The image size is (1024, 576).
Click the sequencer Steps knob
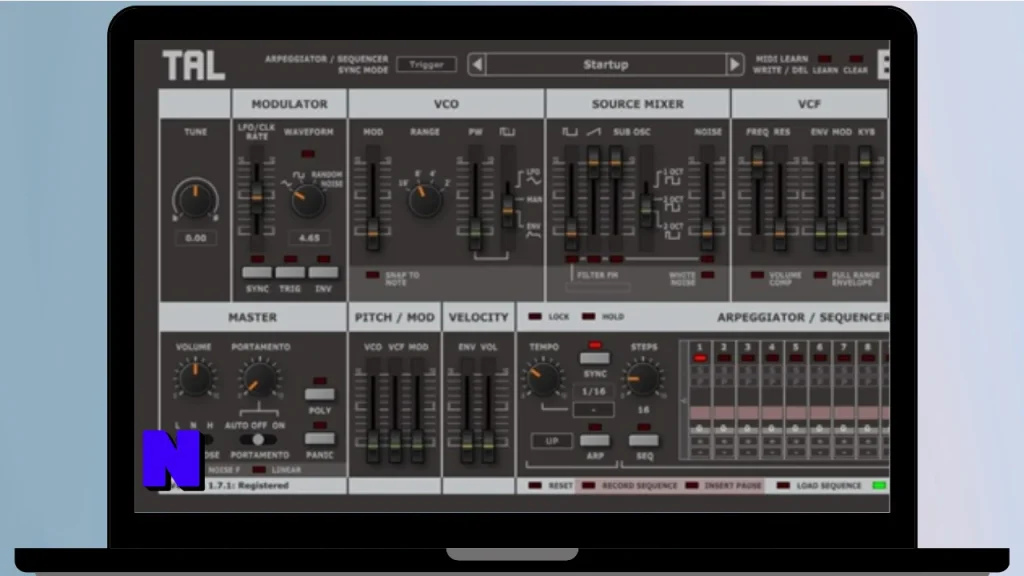pos(643,378)
